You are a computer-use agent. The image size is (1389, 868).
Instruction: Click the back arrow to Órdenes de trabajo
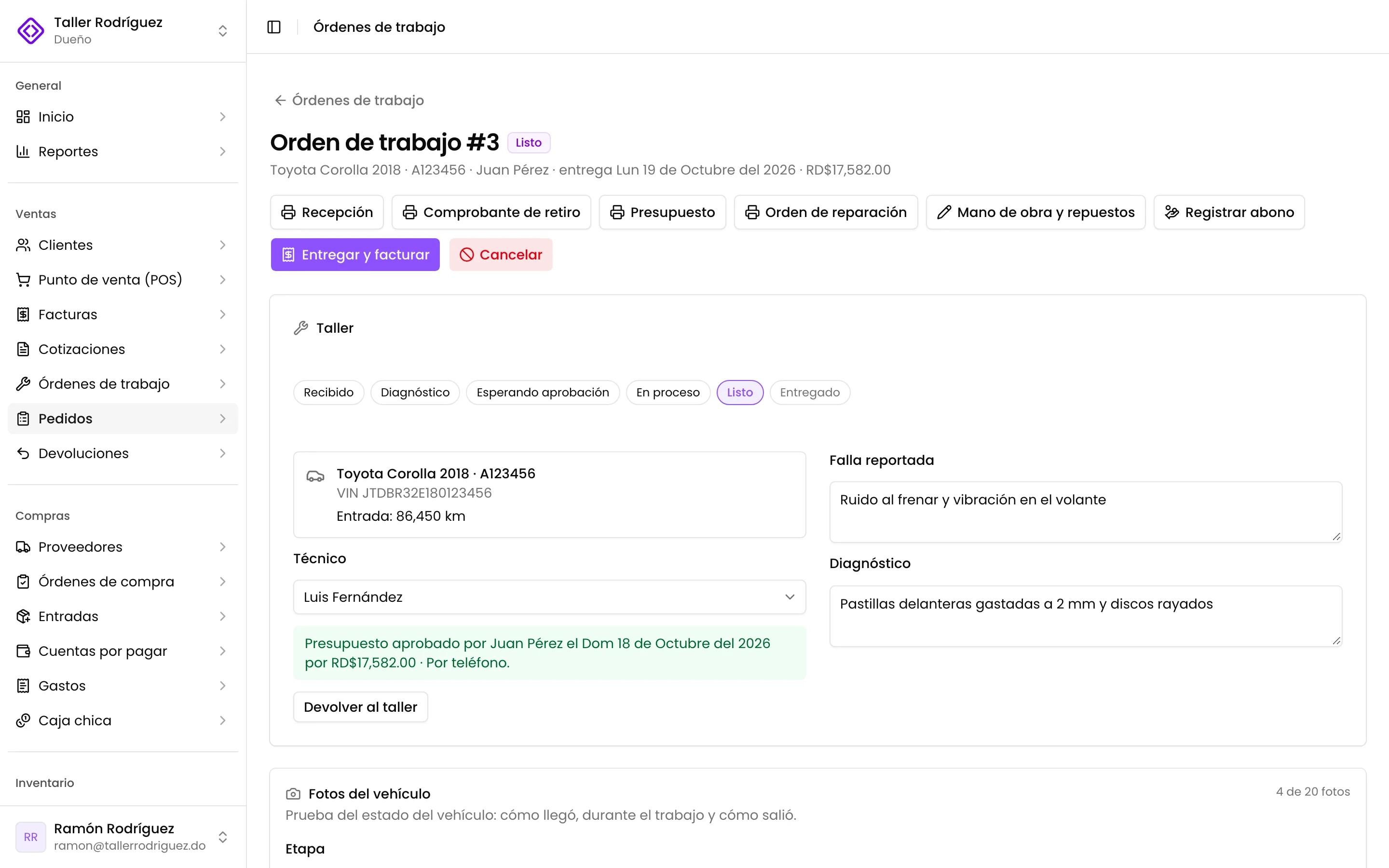coord(280,100)
